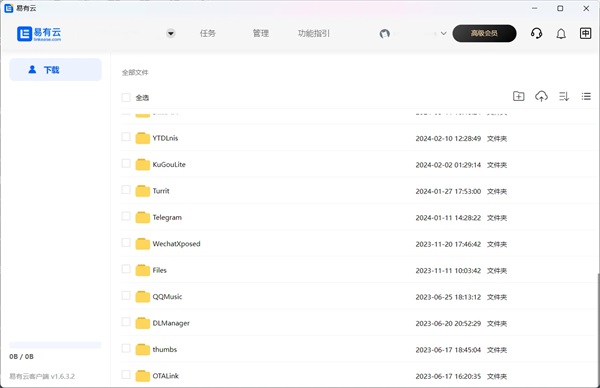Open the 功能指引 tab
Viewport: 600px width, 388px height.
pyautogui.click(x=313, y=33)
